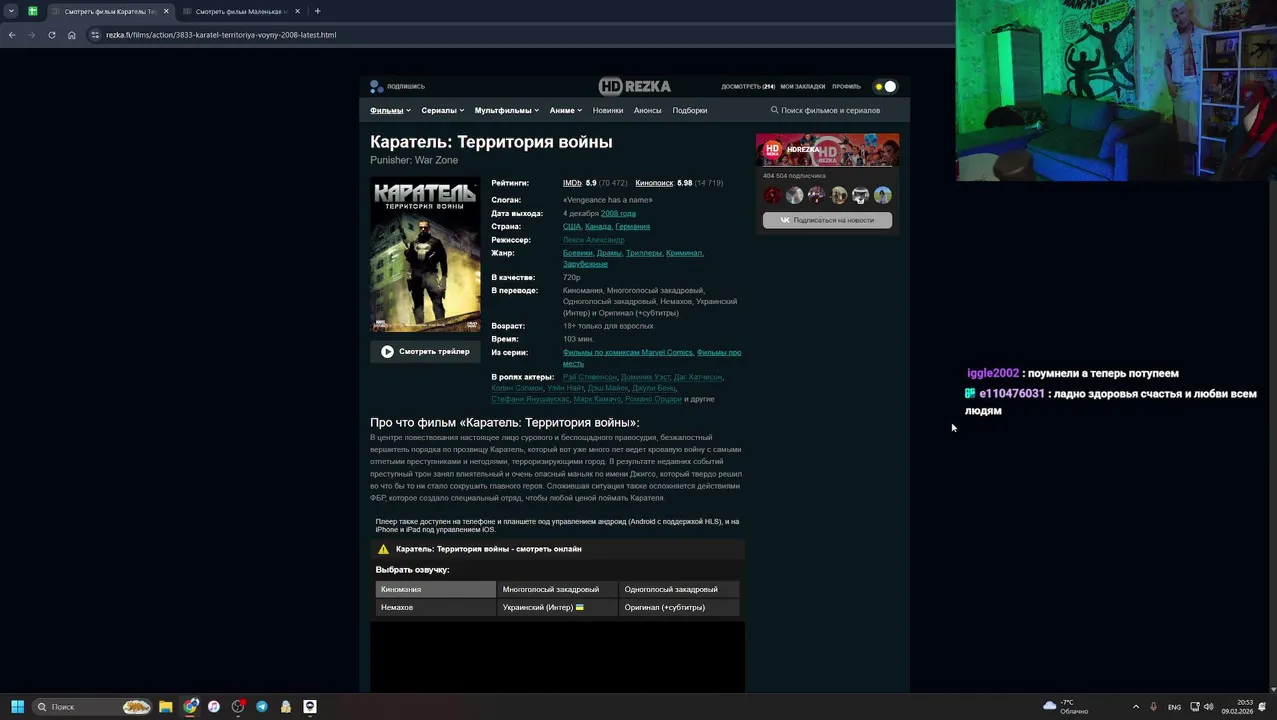Open the Германия country link
The width and height of the screenshot is (1277, 720).
point(632,226)
